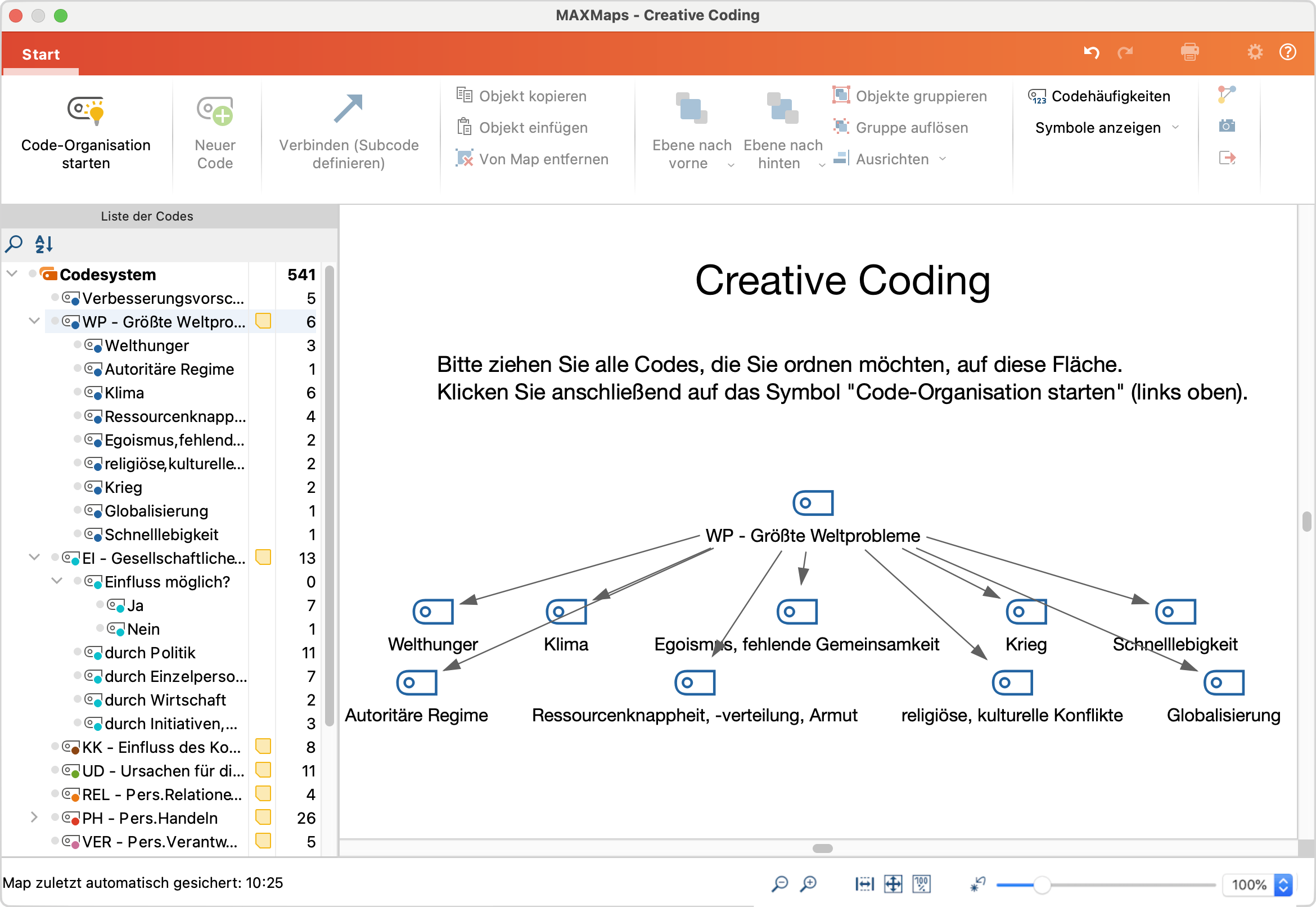
Task: Click Ebene nach hinten icon
Action: [782, 109]
